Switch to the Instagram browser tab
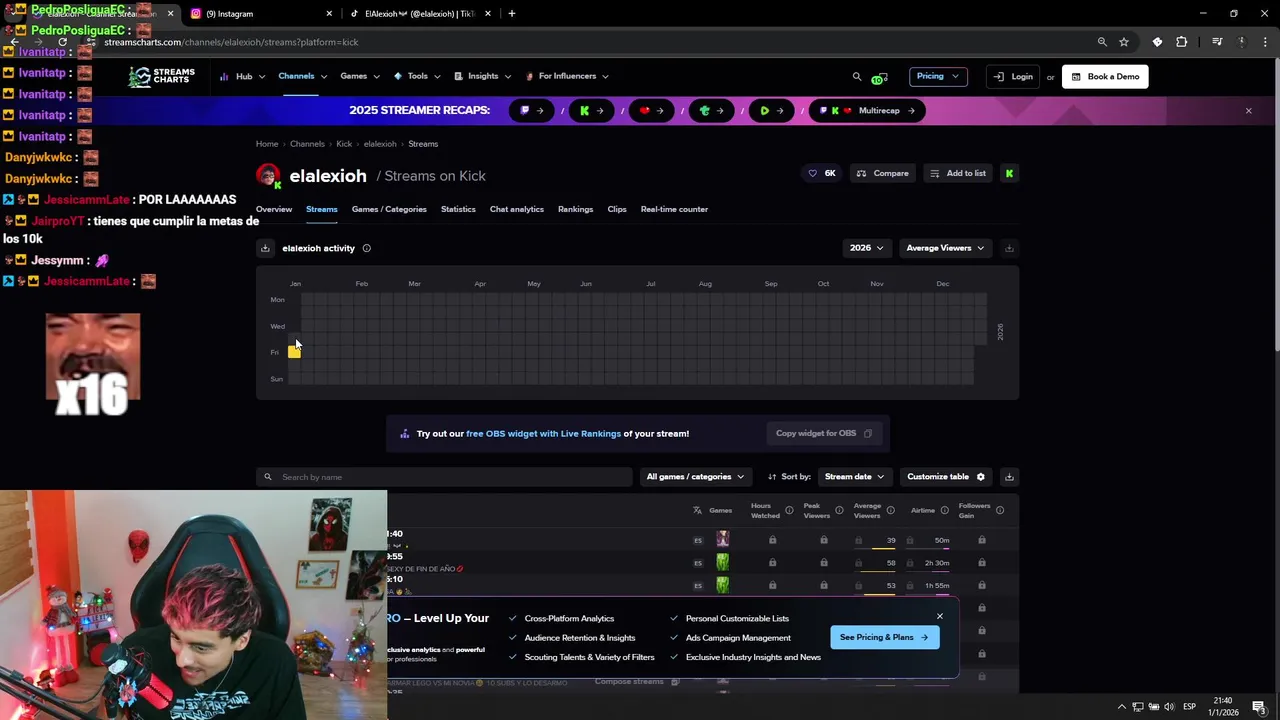Screen dimensions: 1280x720 [260, 13]
